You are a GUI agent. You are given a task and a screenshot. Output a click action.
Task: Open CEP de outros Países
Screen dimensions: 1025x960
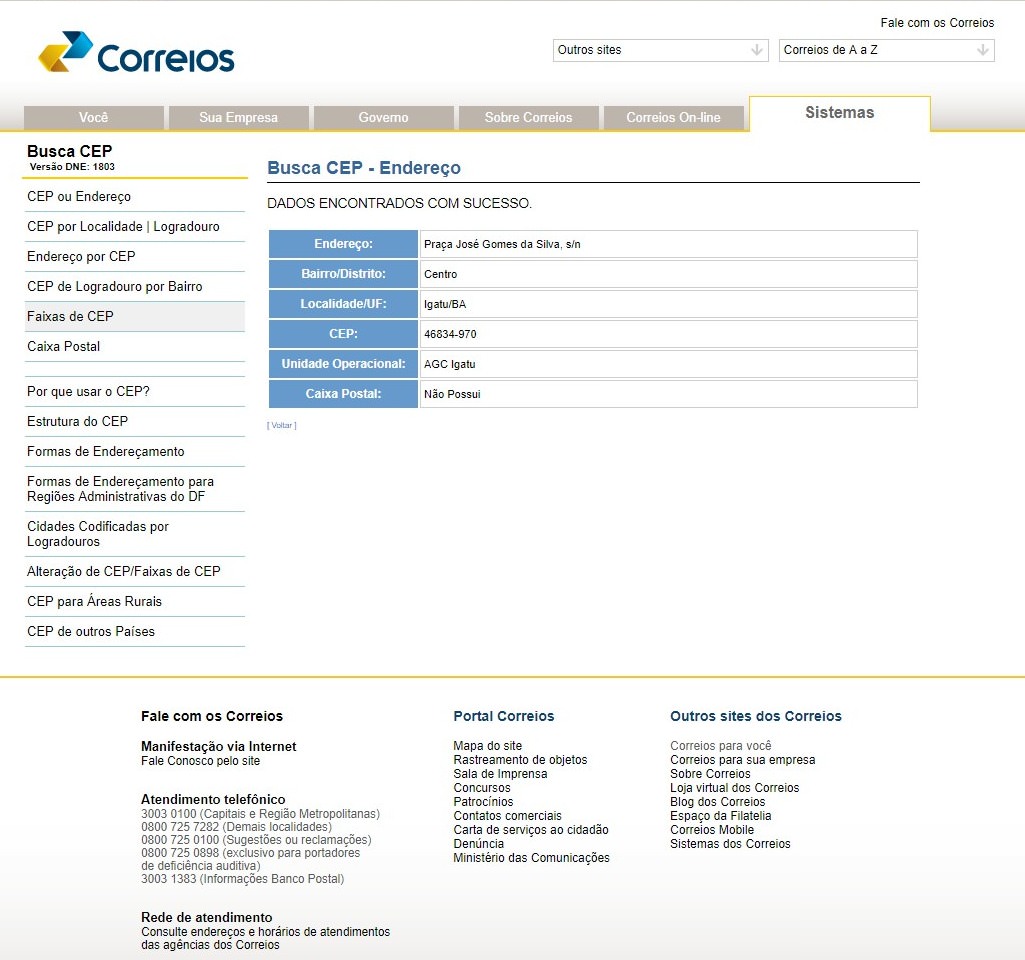91,632
